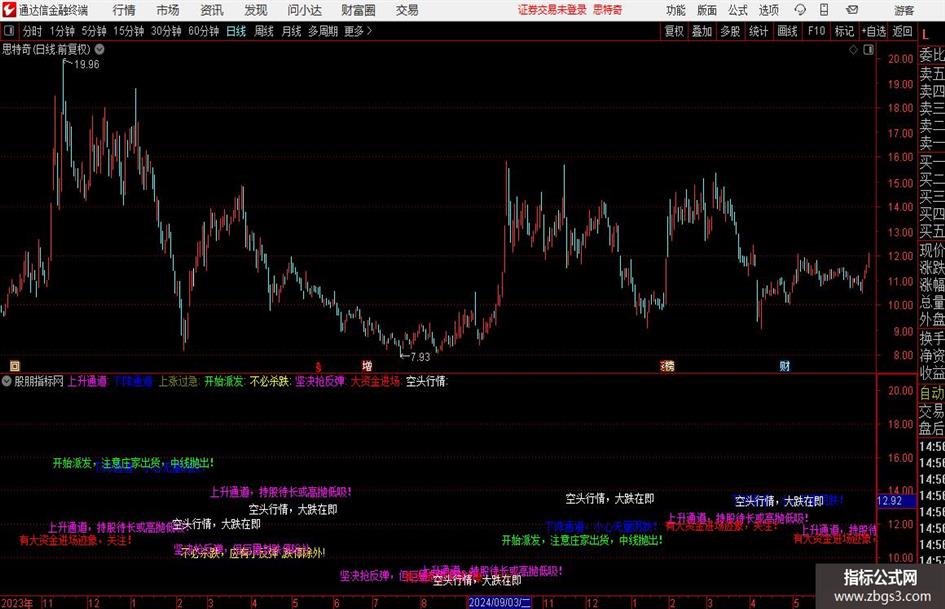Select the 日线 period tab
Image resolution: width=945 pixels, height=609 pixels.
(236, 31)
